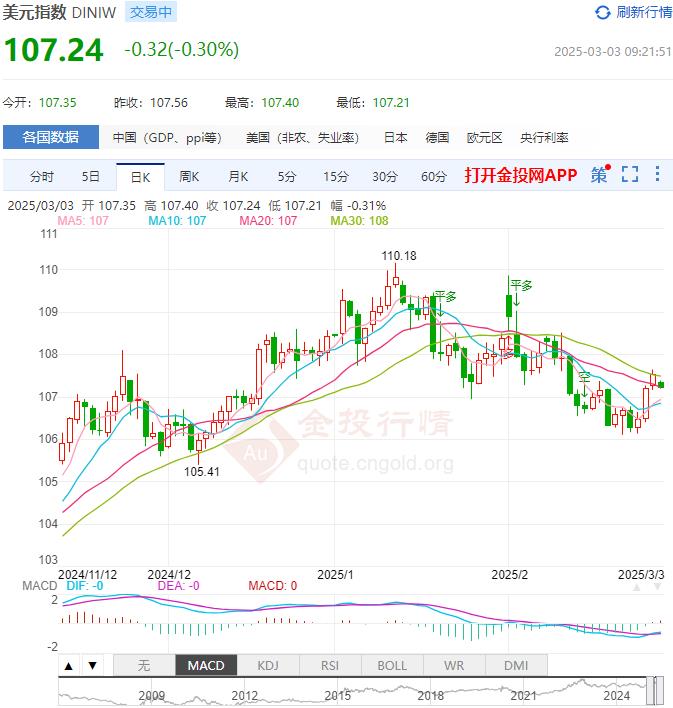Click 打开金投网APP link
This screenshot has width=673, height=708.
point(521,175)
